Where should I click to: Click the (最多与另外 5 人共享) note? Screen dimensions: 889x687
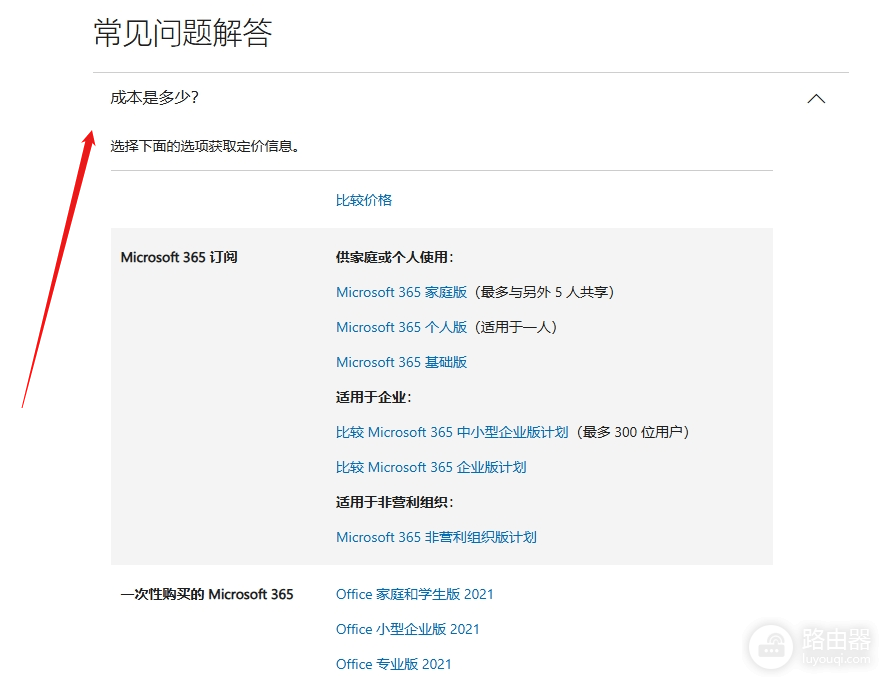tap(544, 292)
